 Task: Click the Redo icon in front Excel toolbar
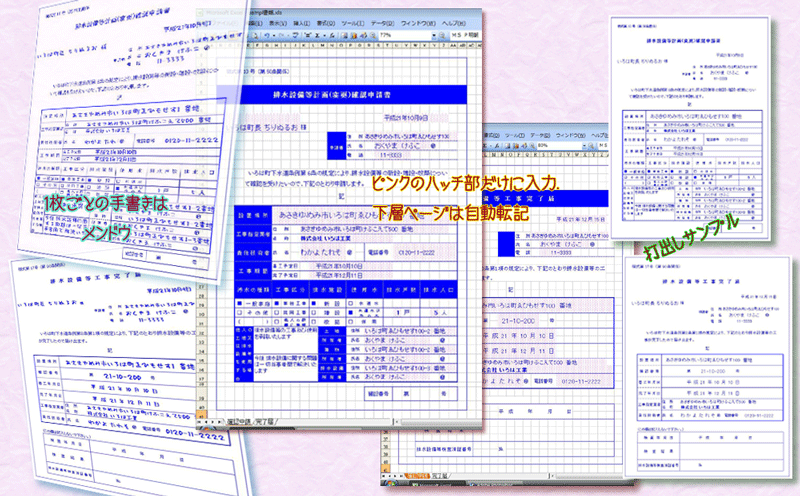pyautogui.click(x=282, y=35)
